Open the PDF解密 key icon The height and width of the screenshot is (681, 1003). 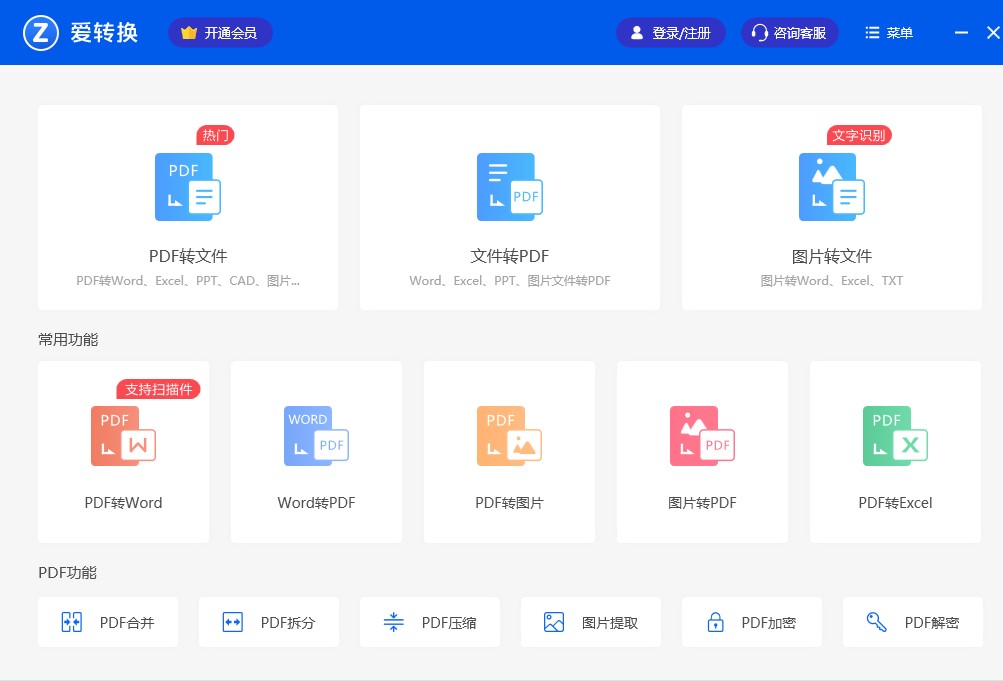(876, 621)
